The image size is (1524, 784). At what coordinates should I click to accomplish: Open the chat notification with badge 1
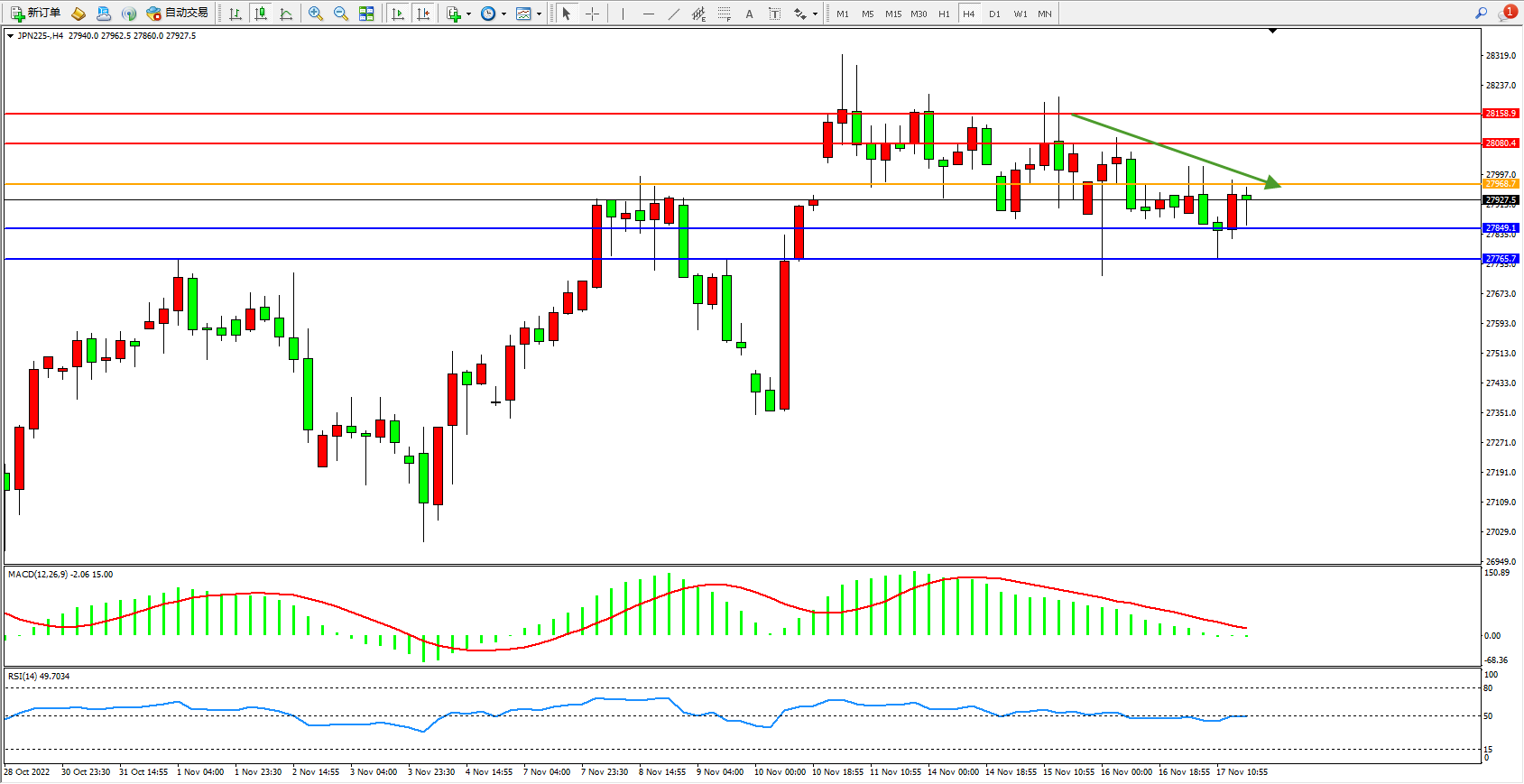click(x=1507, y=14)
